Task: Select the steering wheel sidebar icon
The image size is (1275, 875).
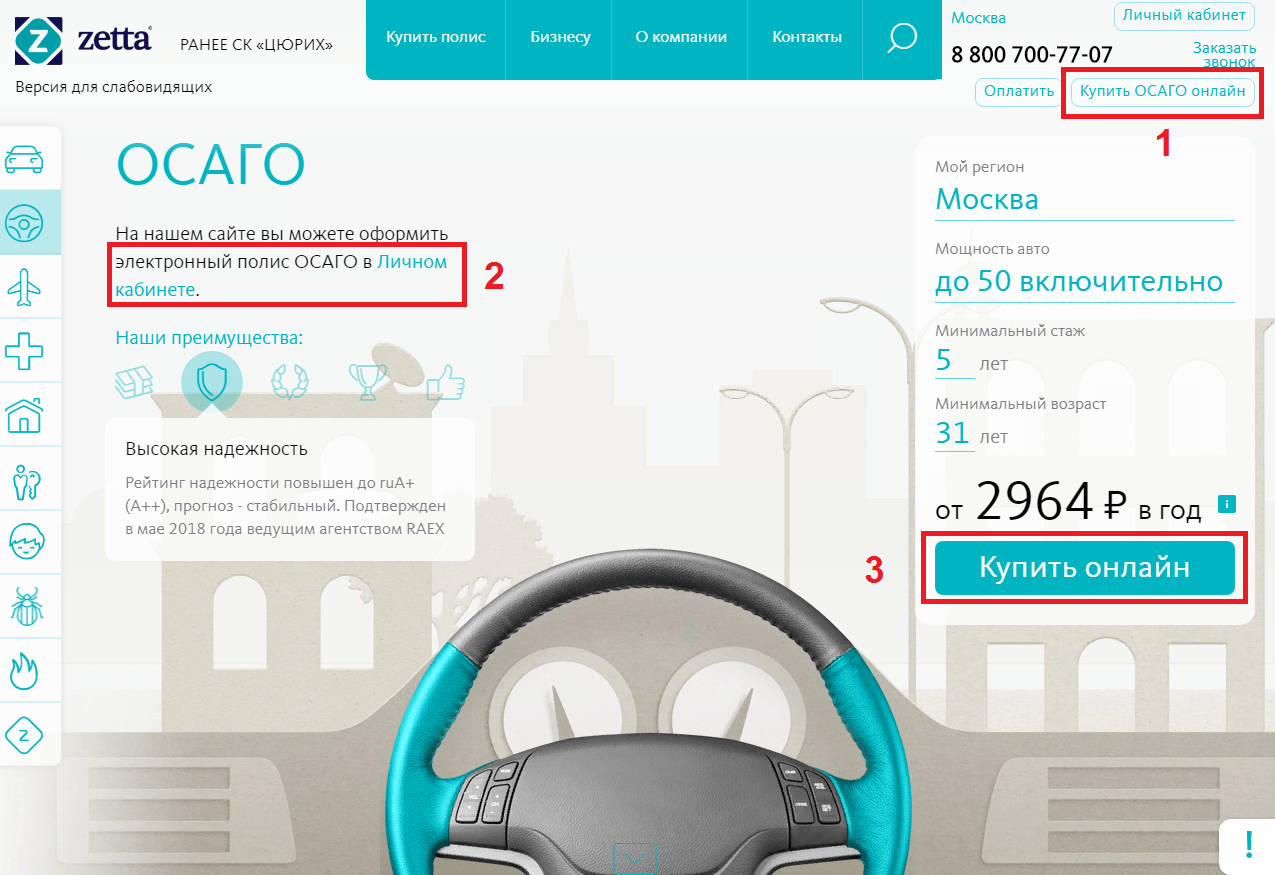Action: [x=25, y=222]
